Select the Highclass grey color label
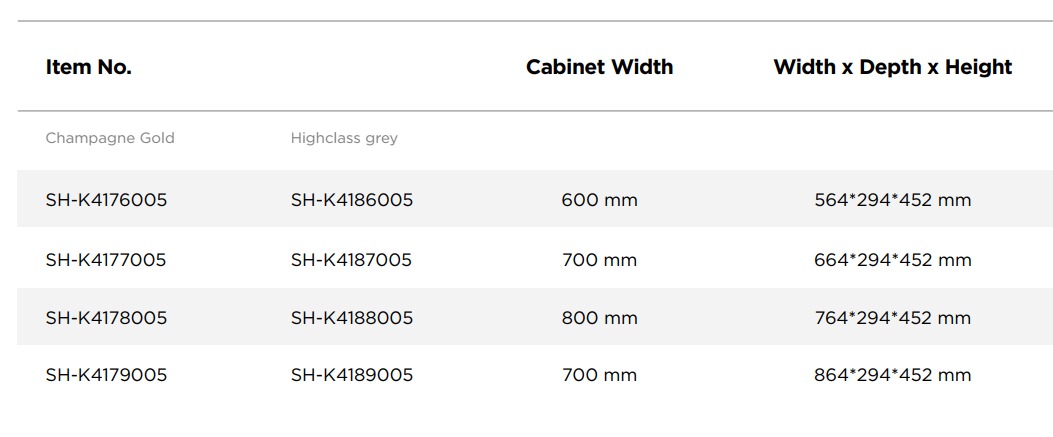The width and height of the screenshot is (1053, 437). (344, 138)
